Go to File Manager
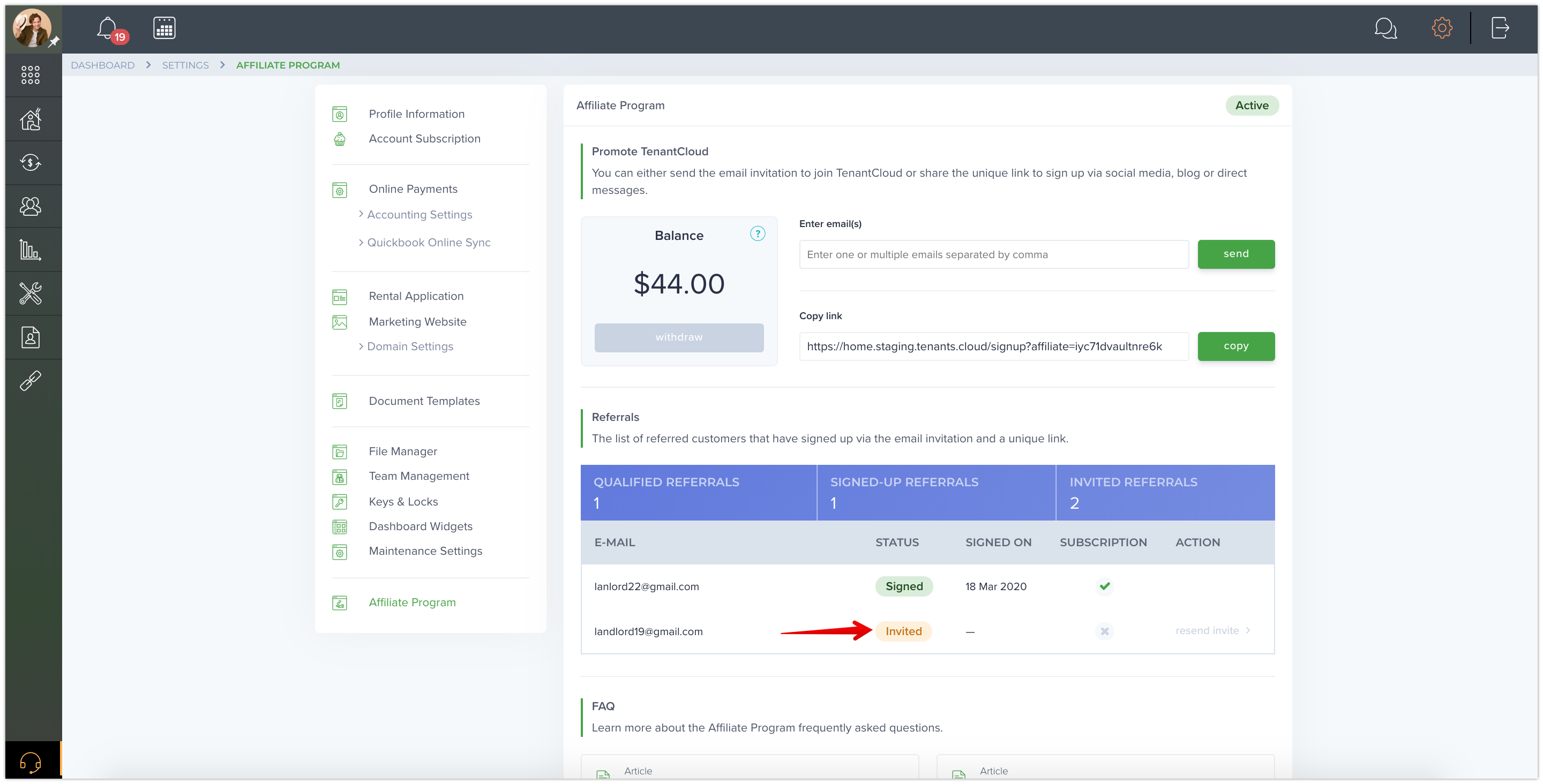 (x=402, y=451)
